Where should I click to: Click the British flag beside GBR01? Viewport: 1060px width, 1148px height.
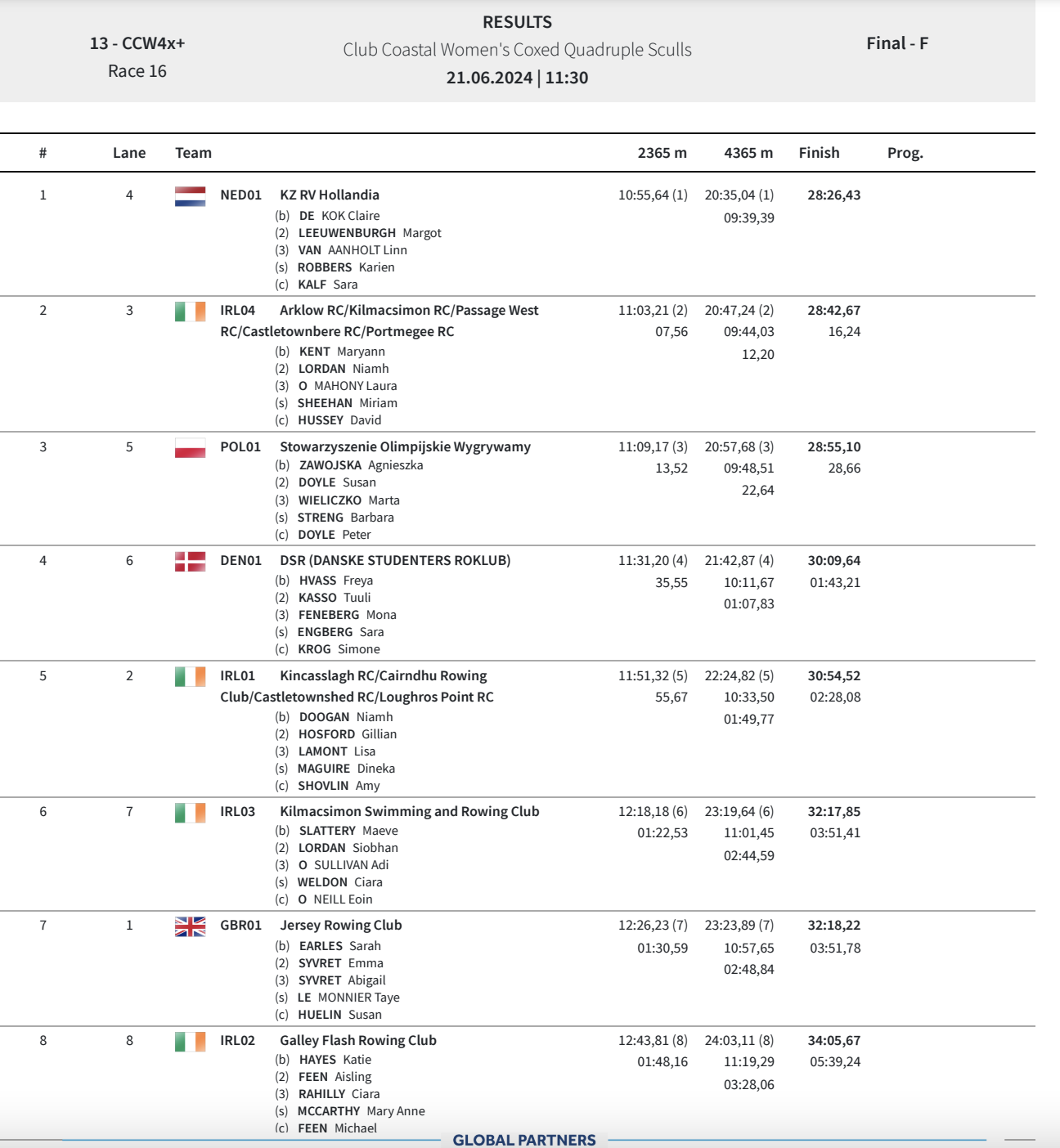[x=190, y=926]
